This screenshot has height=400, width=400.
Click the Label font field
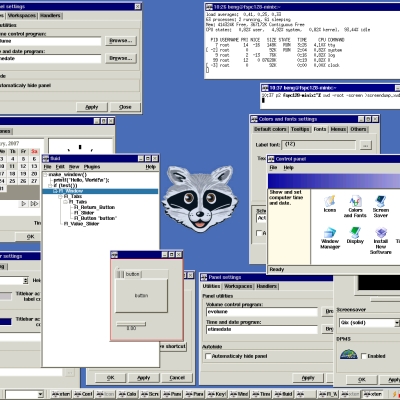click(x=319, y=145)
